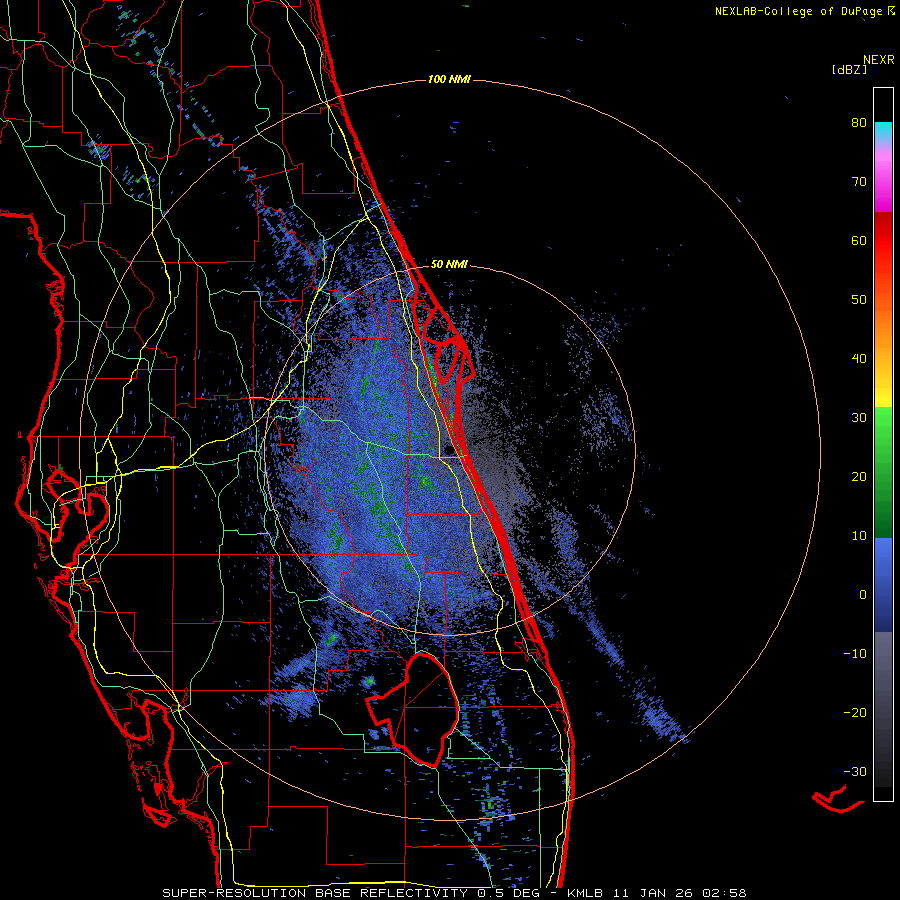This screenshot has width=900, height=900.
Task: Click the red Lake Okeechobee outline
Action: (413, 710)
